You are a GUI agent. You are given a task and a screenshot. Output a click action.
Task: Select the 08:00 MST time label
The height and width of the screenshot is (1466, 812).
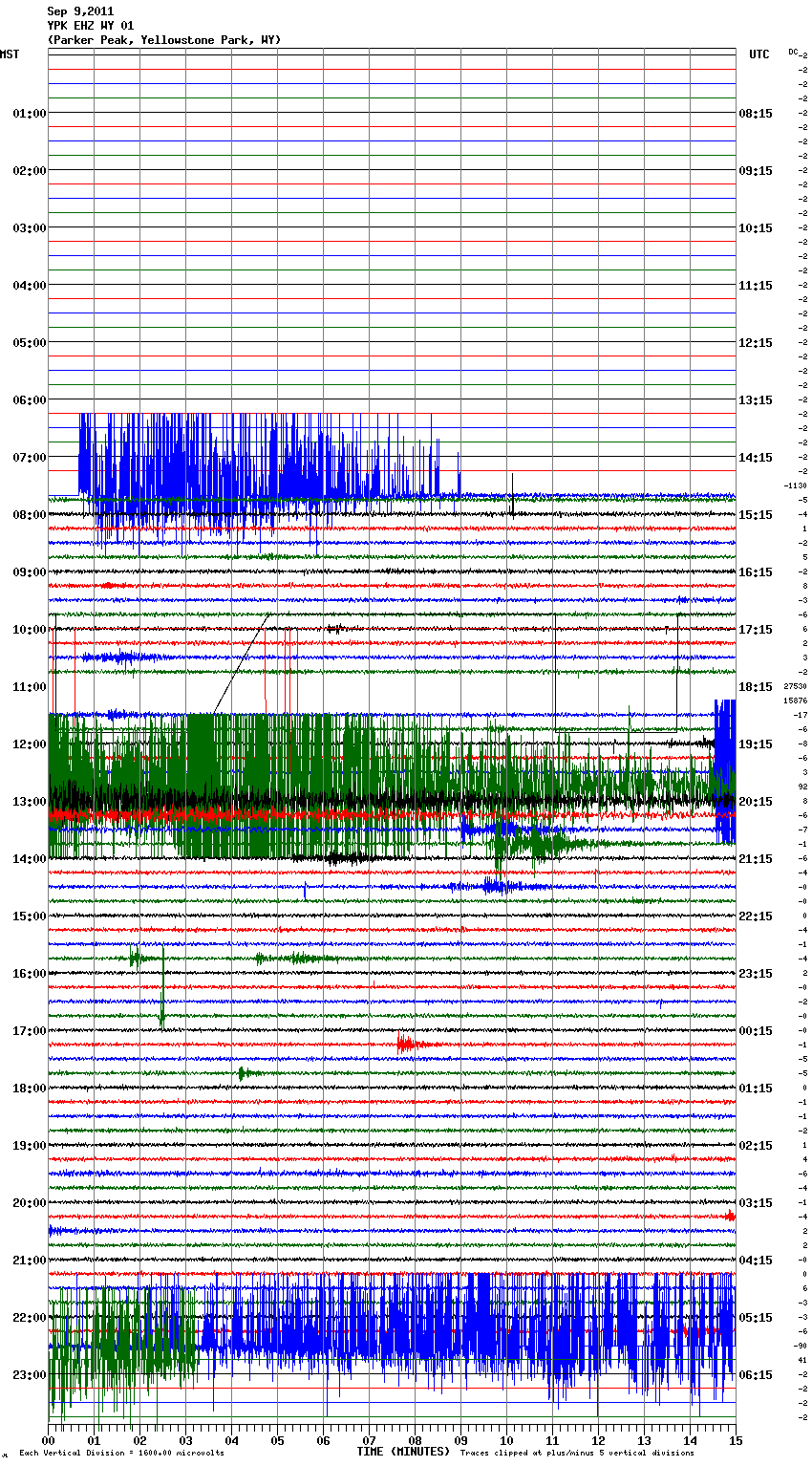[30, 515]
